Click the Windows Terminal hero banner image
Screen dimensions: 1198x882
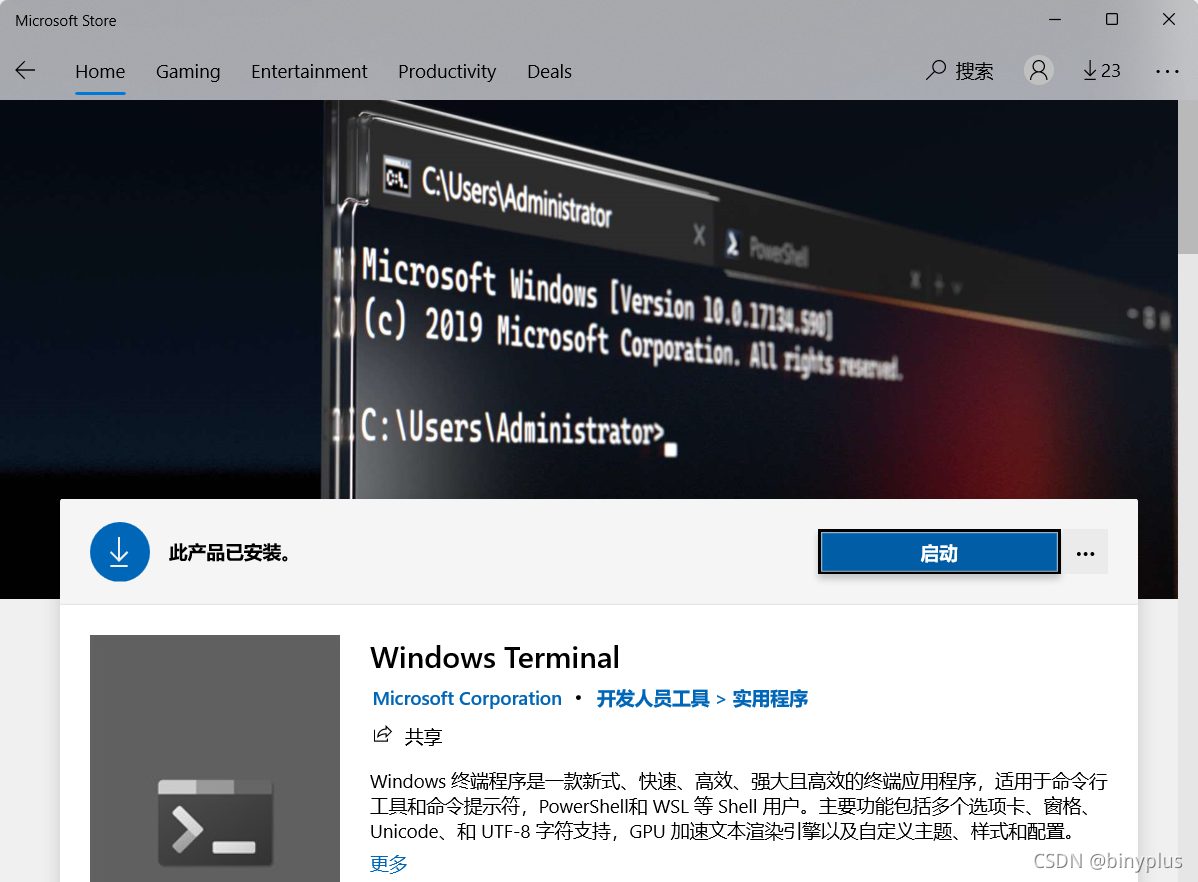589,299
